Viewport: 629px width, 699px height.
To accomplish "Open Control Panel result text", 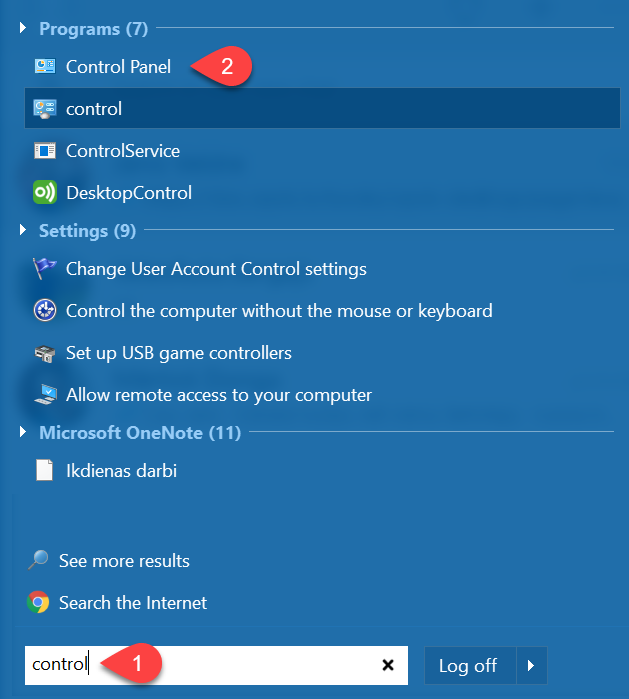I will 118,67.
